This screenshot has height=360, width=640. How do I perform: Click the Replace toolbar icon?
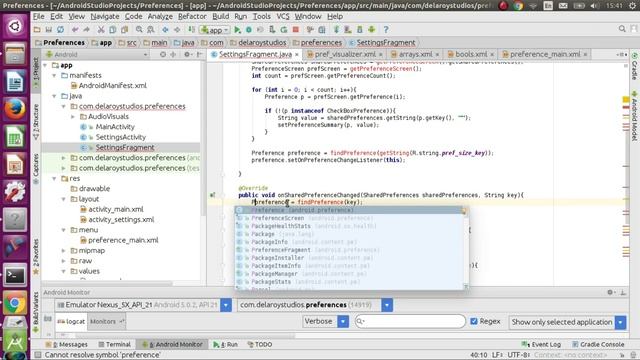151,29
